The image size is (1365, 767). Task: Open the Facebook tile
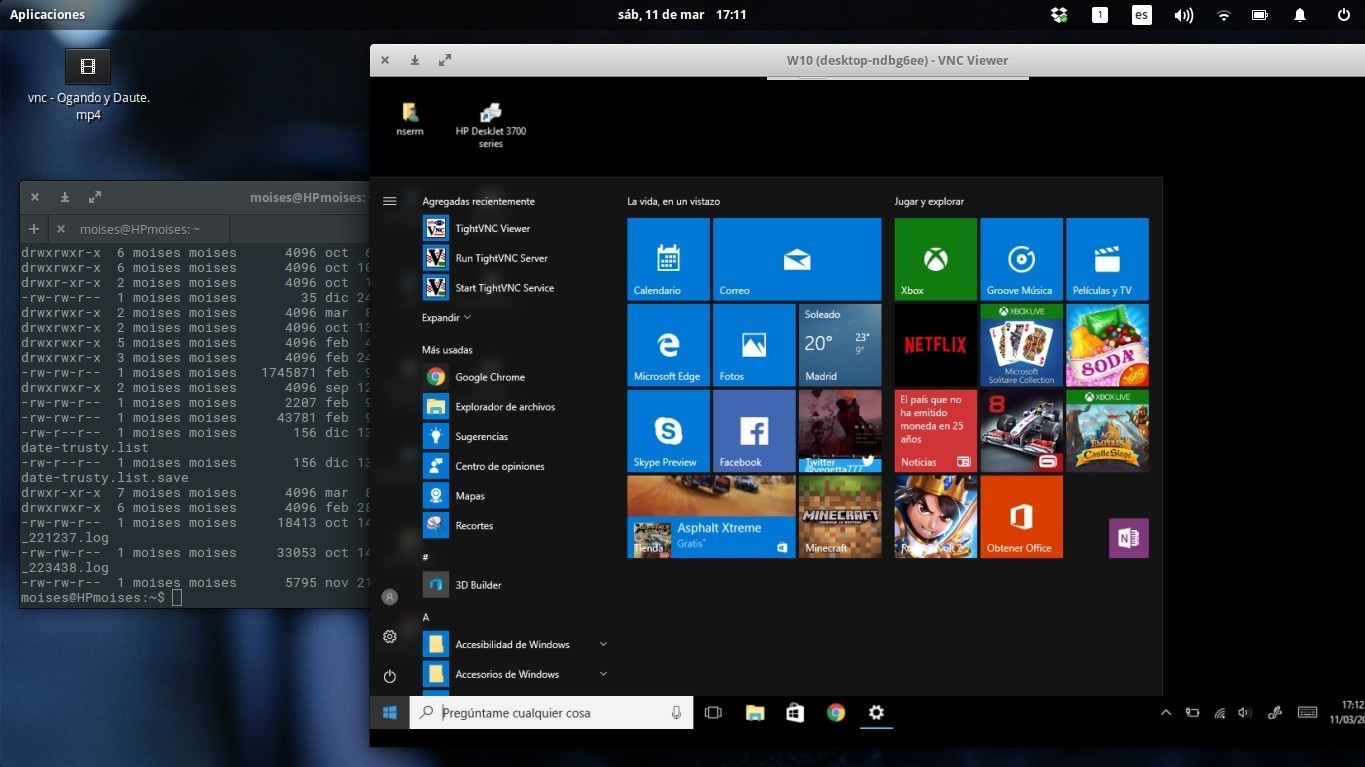[x=754, y=431]
